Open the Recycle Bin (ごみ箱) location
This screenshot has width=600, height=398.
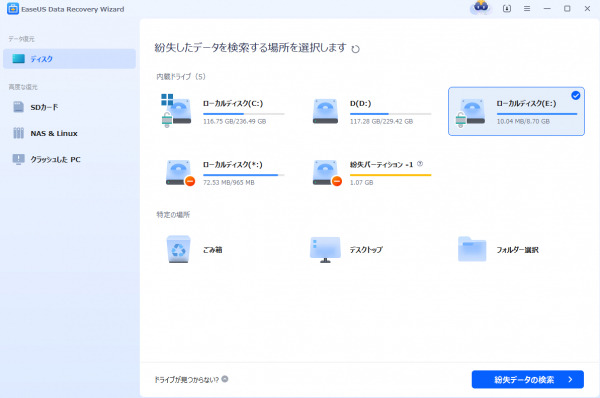[178, 249]
